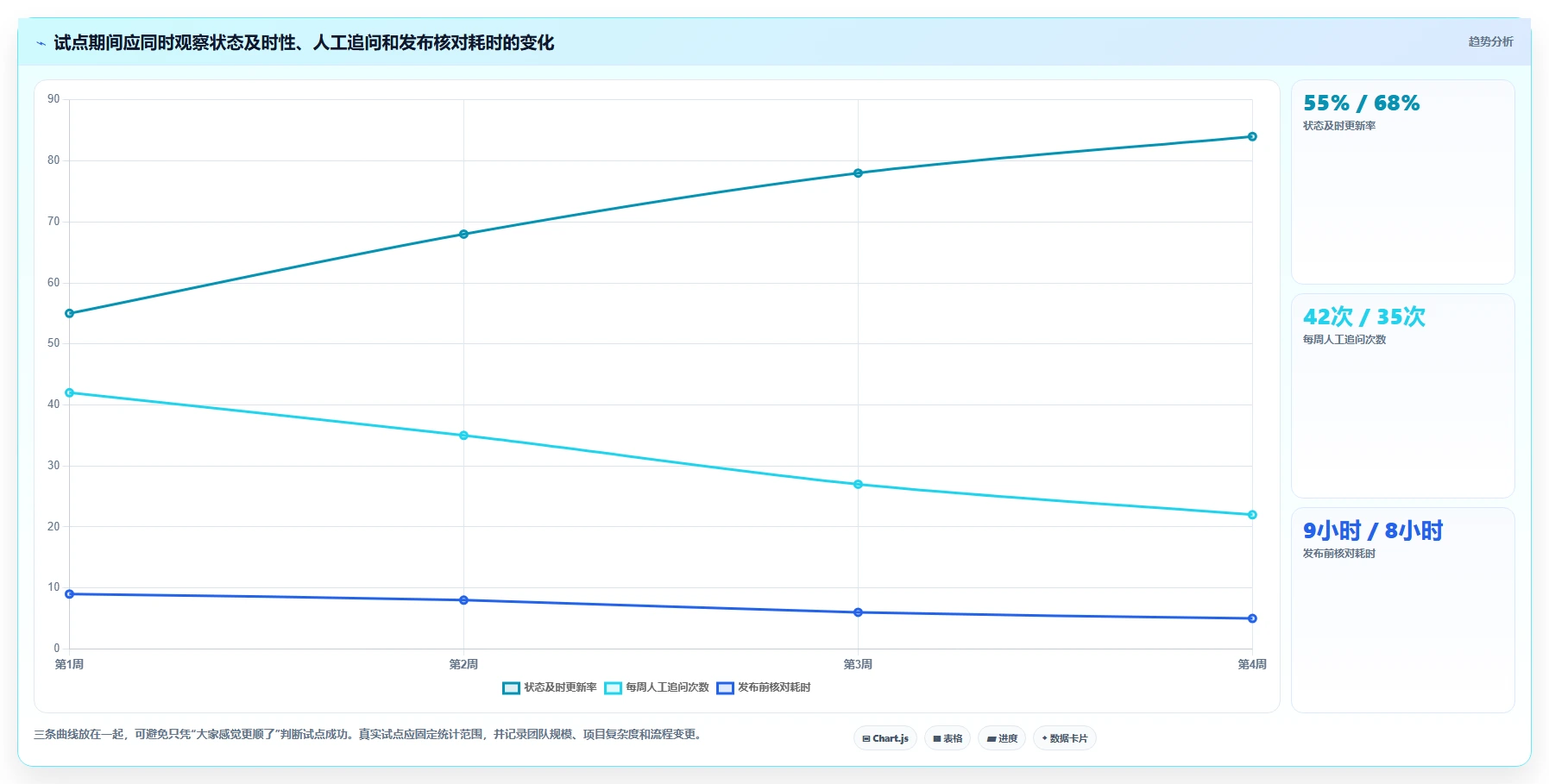This screenshot has width=1549, height=784.
Task: Click the 50 y-axis tick label
Action: tap(54, 343)
